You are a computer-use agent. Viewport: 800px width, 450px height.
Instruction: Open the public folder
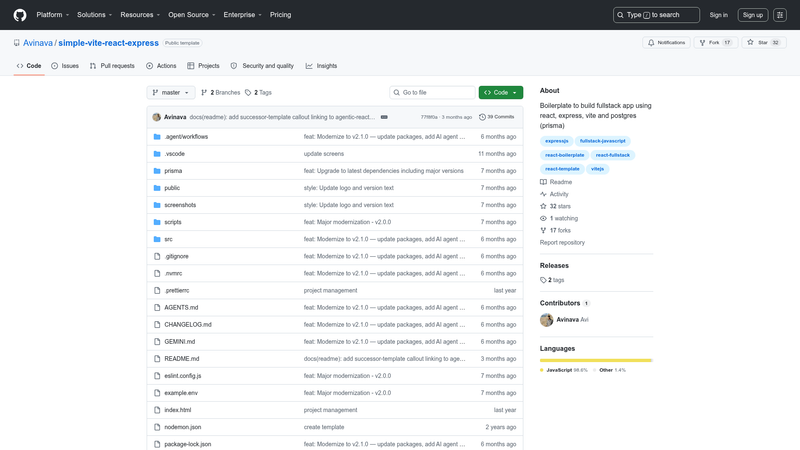pos(172,188)
